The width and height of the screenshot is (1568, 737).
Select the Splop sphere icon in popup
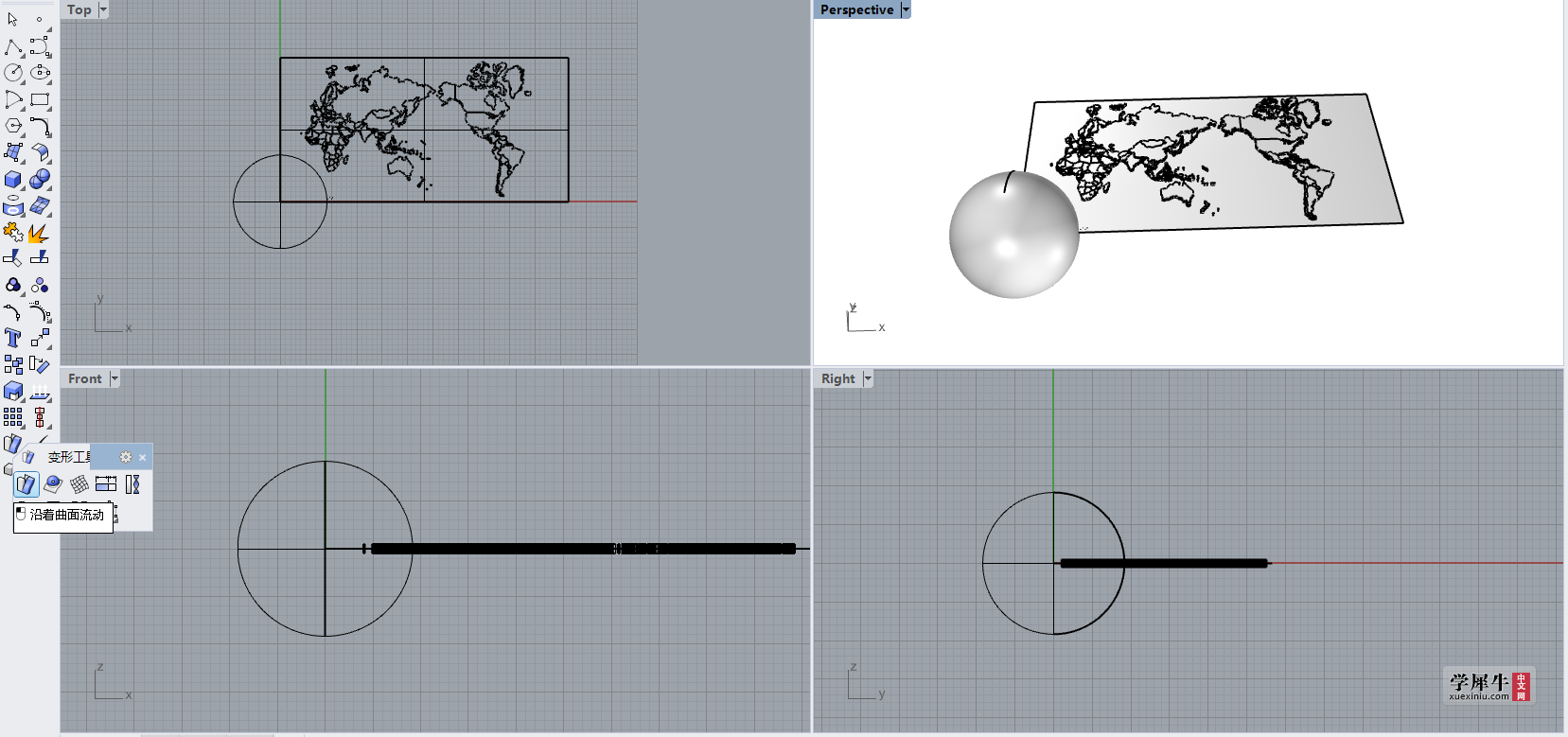point(53,484)
